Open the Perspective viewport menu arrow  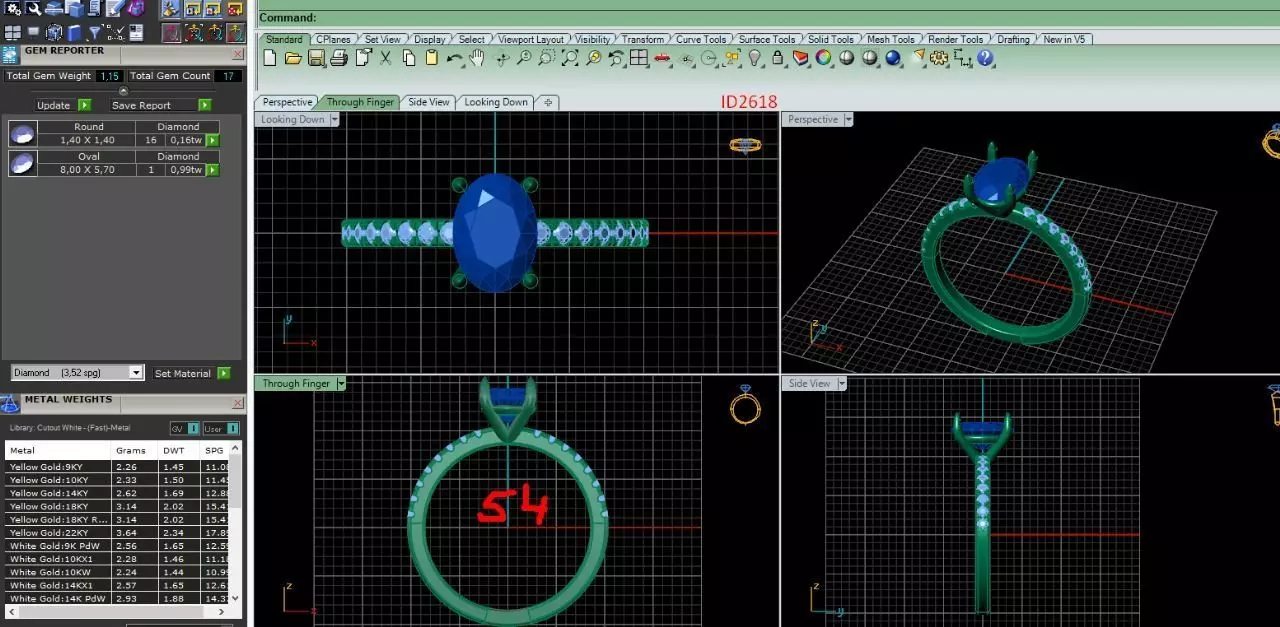coord(848,119)
